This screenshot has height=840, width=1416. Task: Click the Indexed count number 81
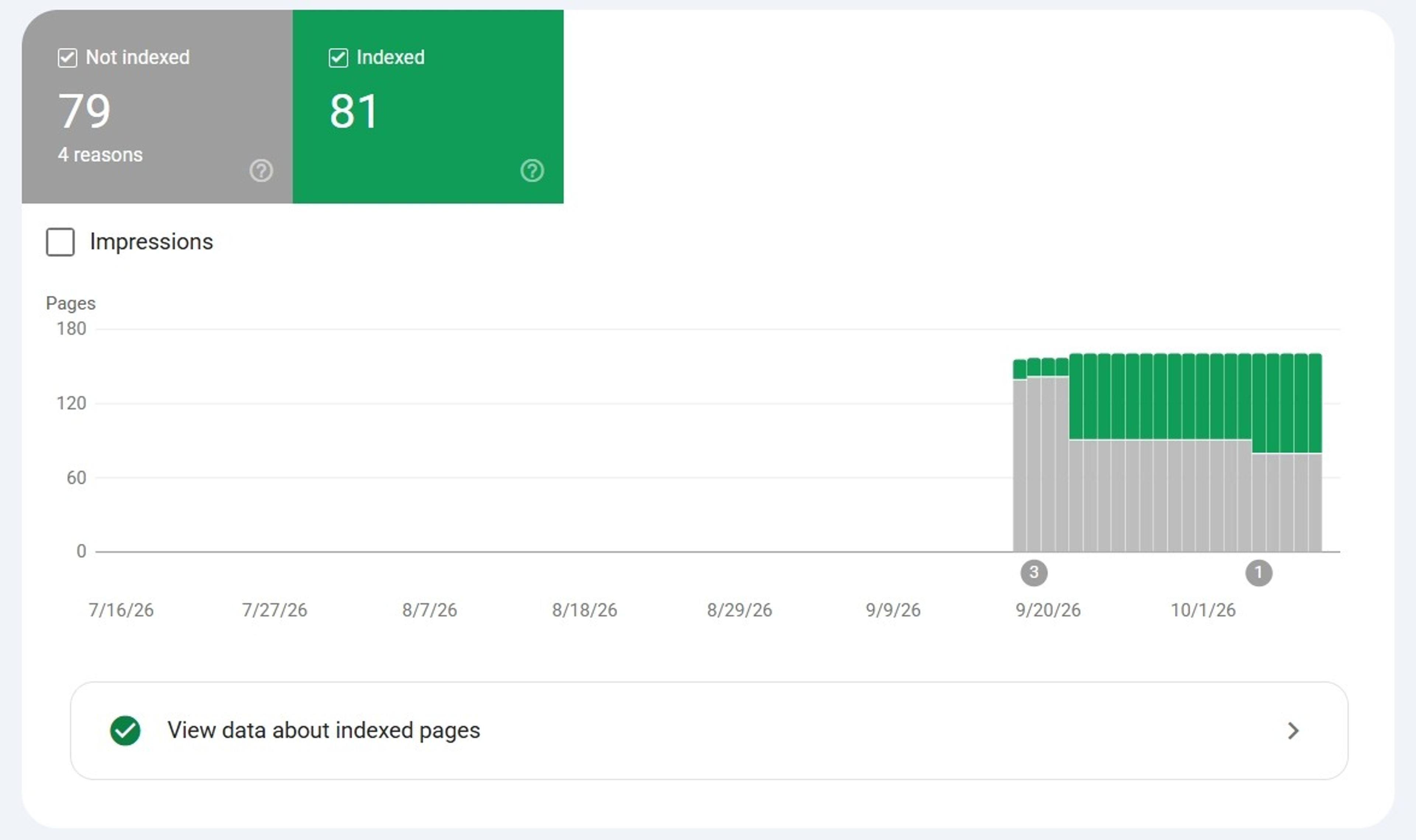click(x=353, y=111)
